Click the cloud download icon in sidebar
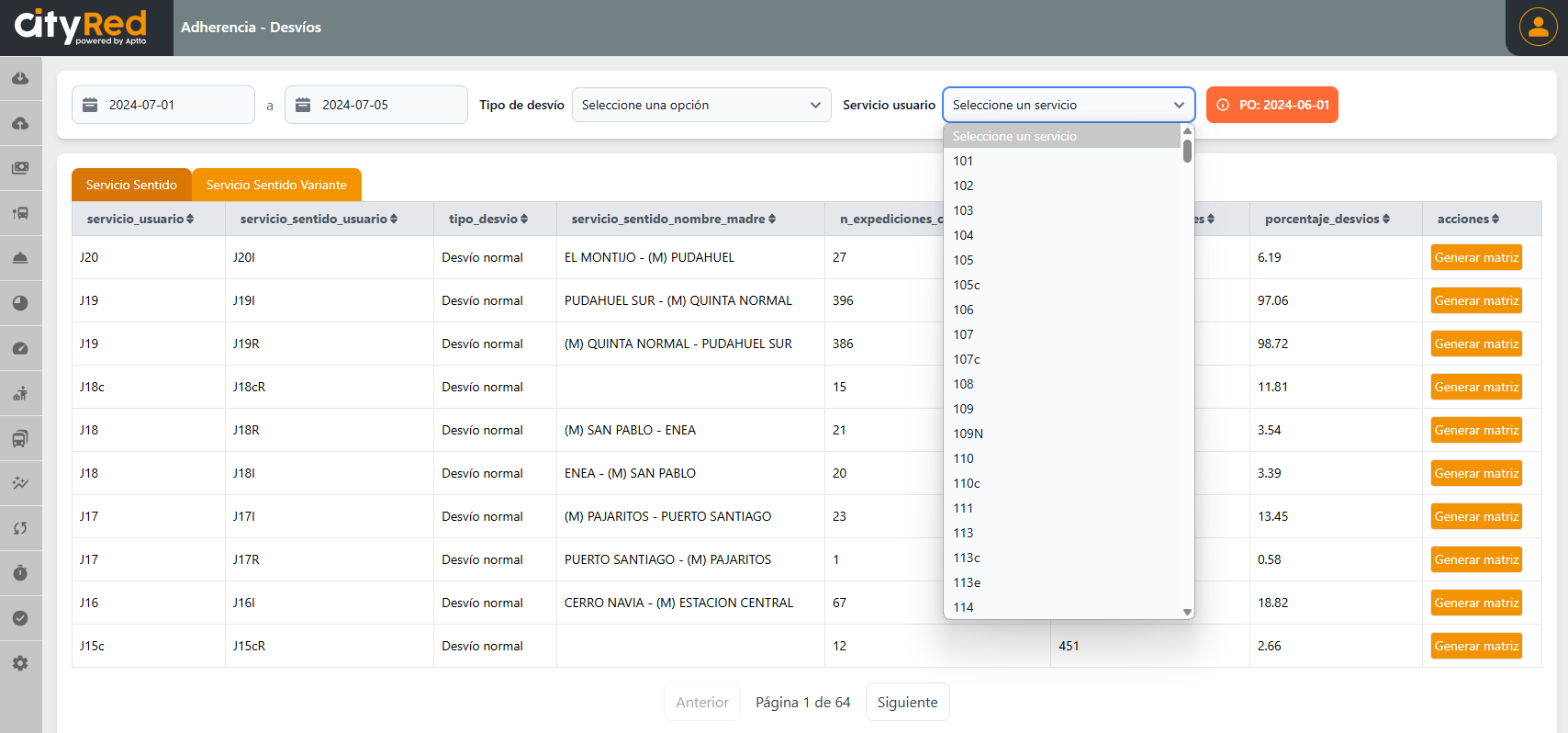This screenshot has width=1568, height=733. point(20,78)
